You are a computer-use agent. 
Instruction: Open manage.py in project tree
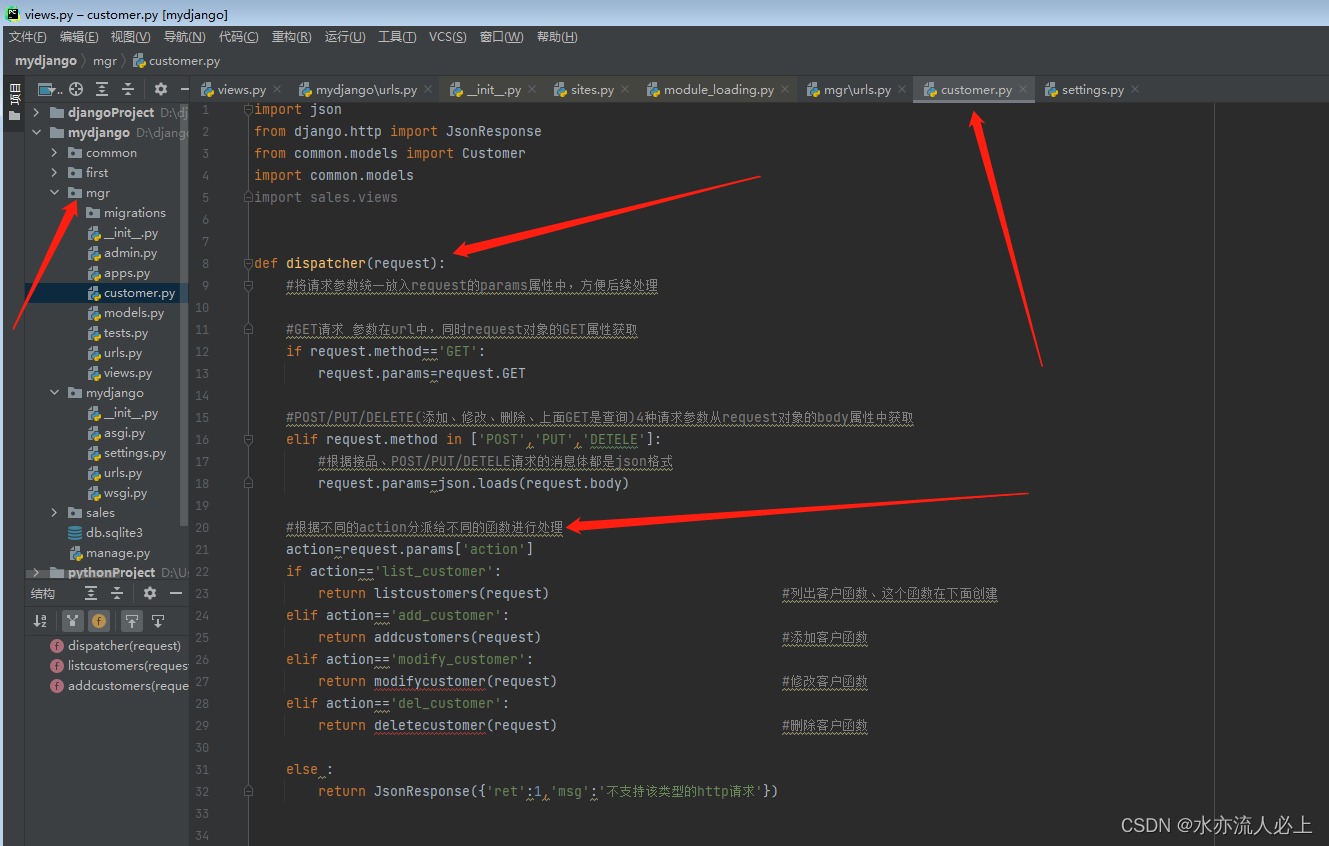pos(117,553)
